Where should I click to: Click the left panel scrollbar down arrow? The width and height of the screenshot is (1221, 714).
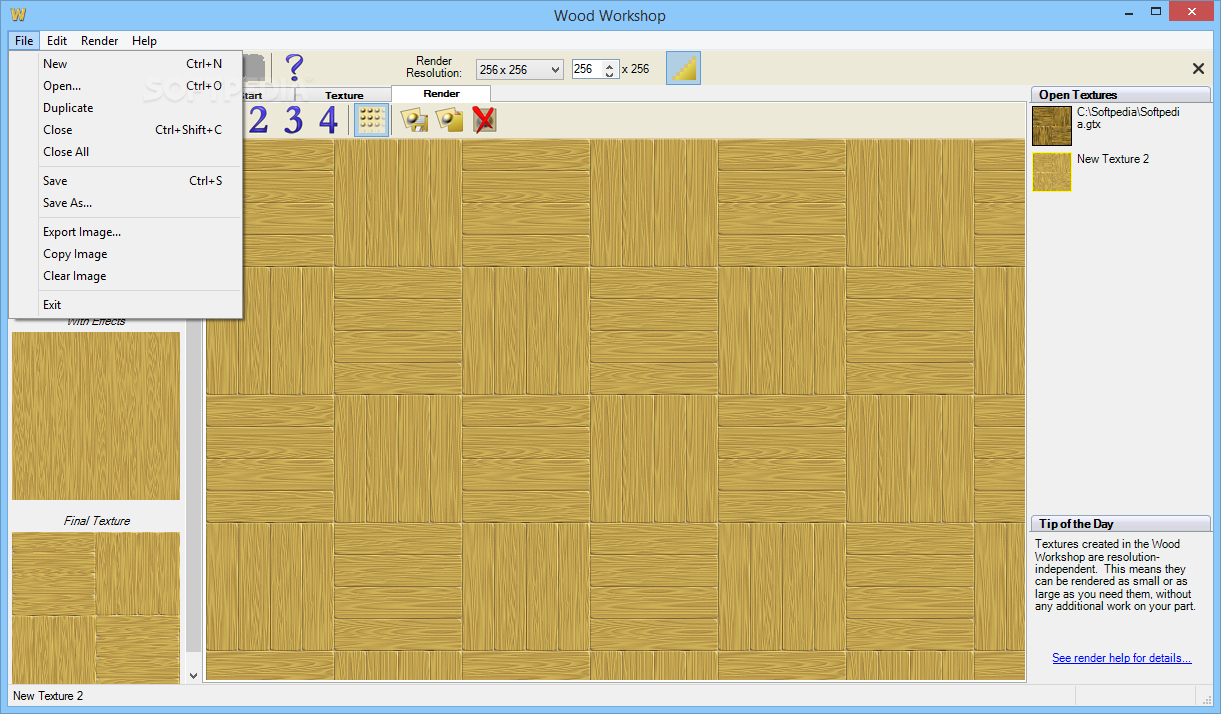point(194,676)
